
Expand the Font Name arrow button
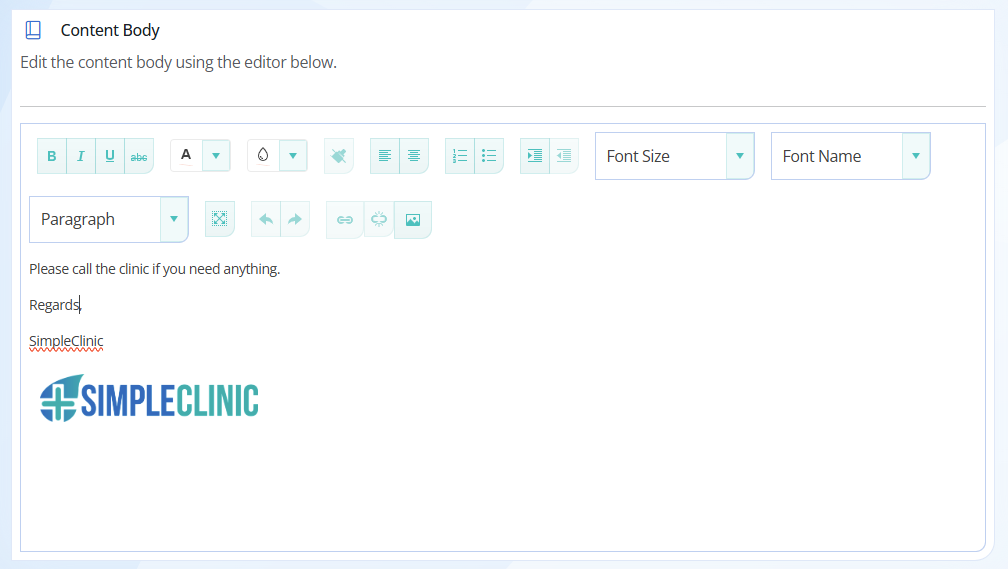(916, 156)
